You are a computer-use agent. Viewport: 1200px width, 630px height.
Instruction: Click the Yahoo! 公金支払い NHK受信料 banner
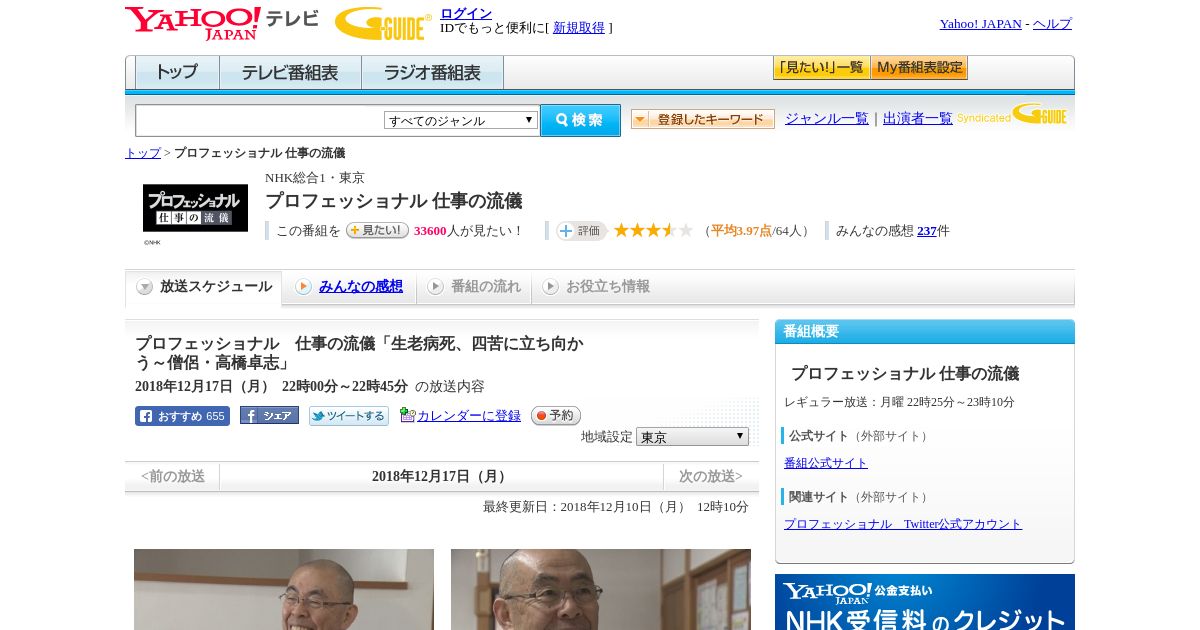925,602
